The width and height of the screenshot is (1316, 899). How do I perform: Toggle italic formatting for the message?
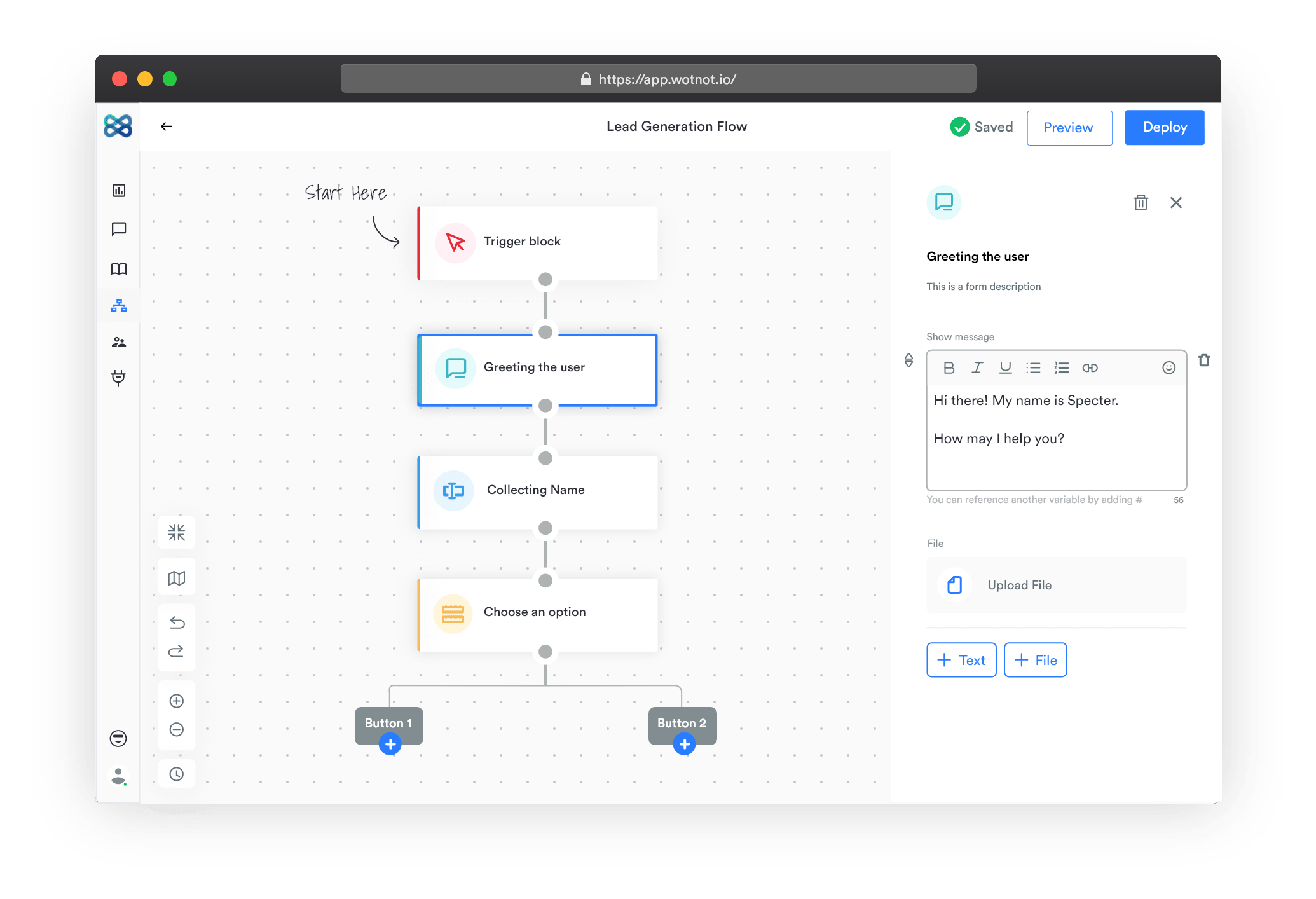pyautogui.click(x=977, y=367)
